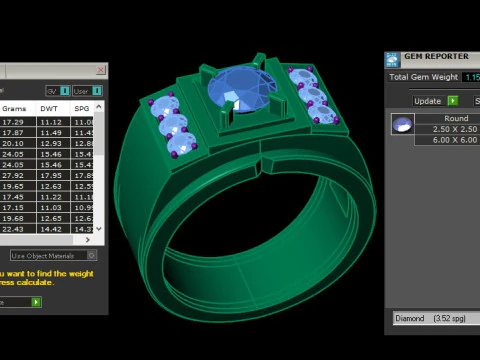The image size is (480, 360).
Task: Click the 17.87 grams cell
Action: pyautogui.click(x=17, y=133)
